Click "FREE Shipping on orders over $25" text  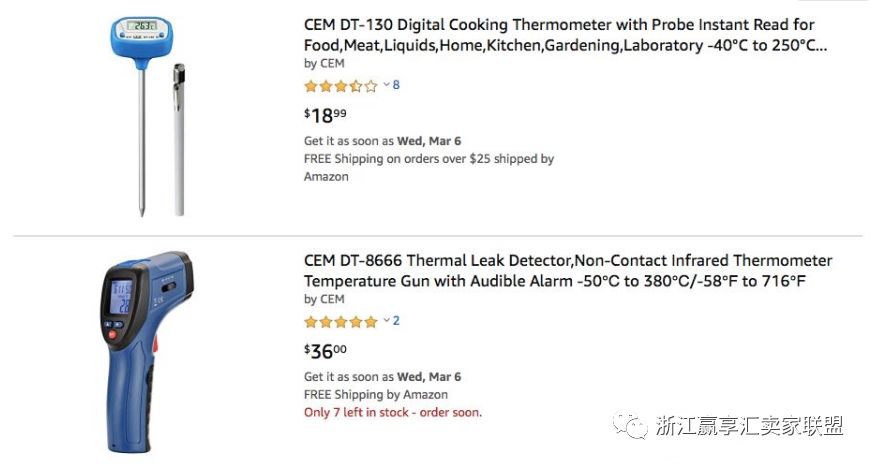428,159
